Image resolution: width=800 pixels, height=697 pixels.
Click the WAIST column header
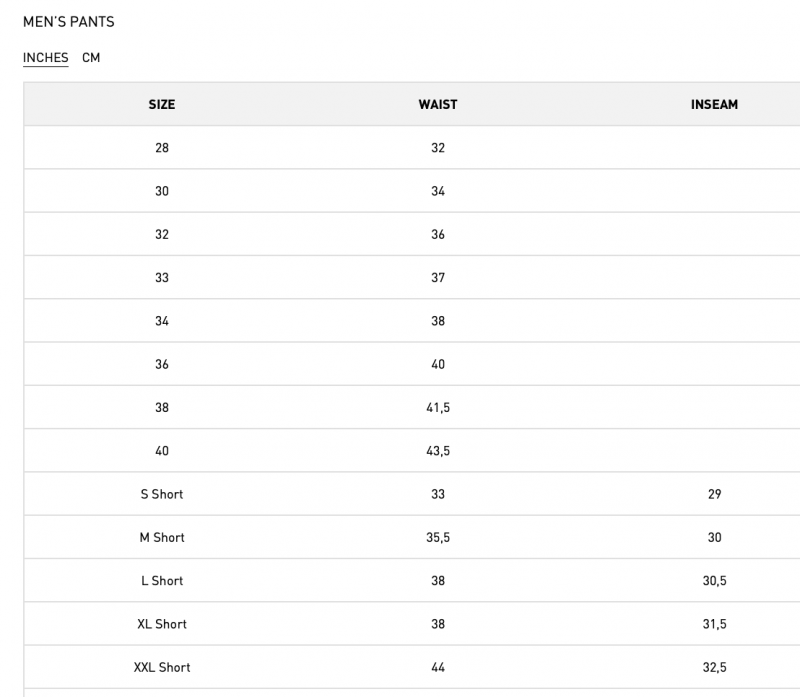(438, 104)
